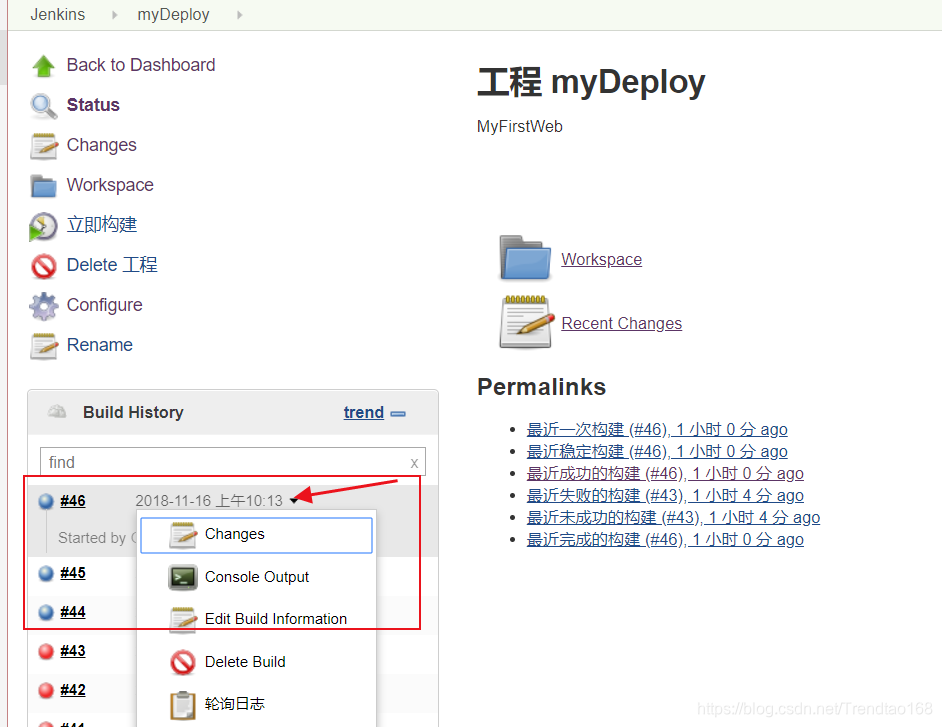Click the Workspace folder icon in sidebar
This screenshot has width=942, height=727.
coord(43,186)
